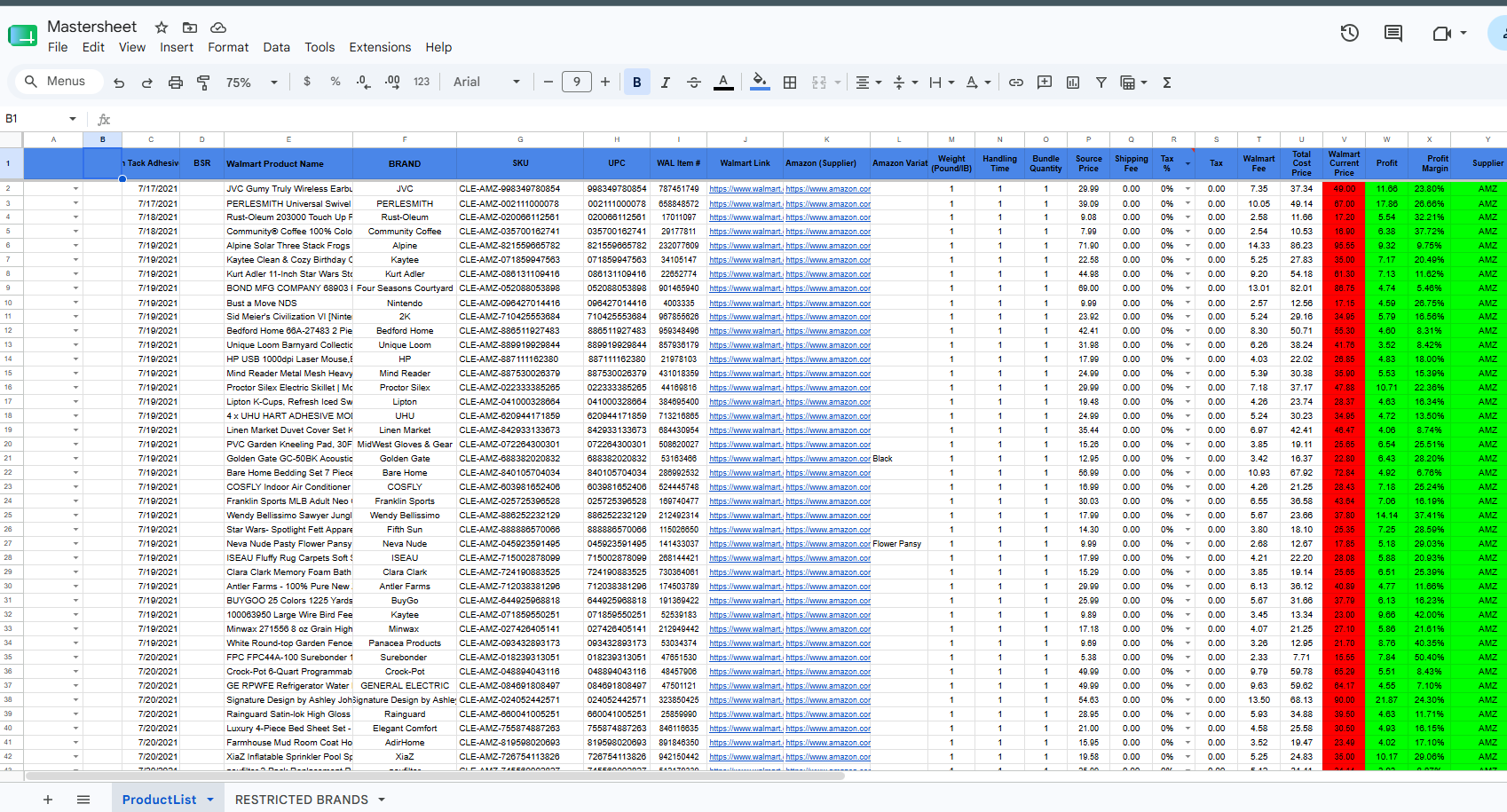Open the Borders tool

(790, 83)
